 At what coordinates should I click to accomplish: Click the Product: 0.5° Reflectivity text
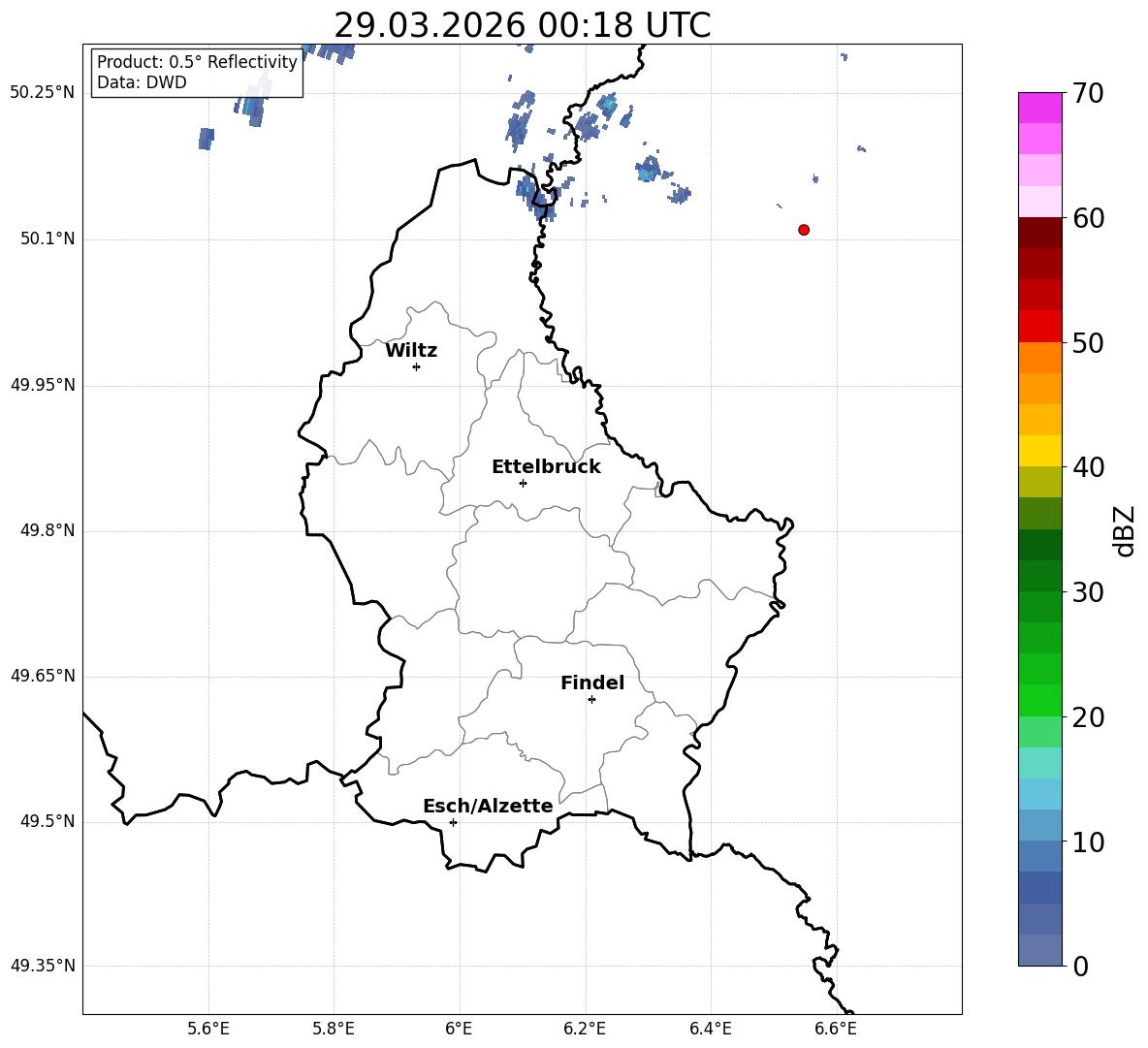point(197,62)
